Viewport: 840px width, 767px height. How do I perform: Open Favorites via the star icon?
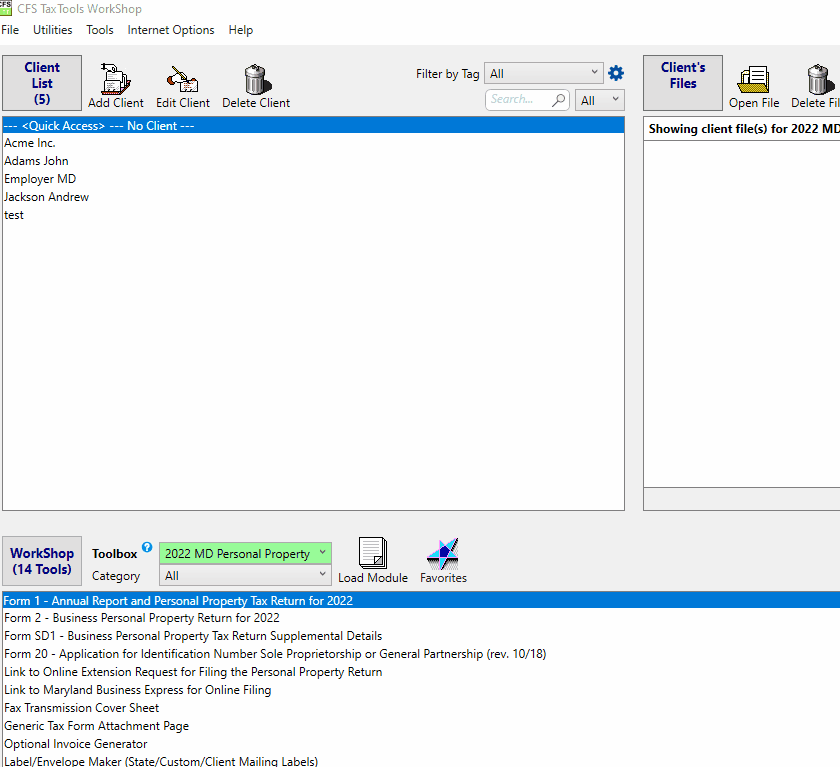point(443,554)
